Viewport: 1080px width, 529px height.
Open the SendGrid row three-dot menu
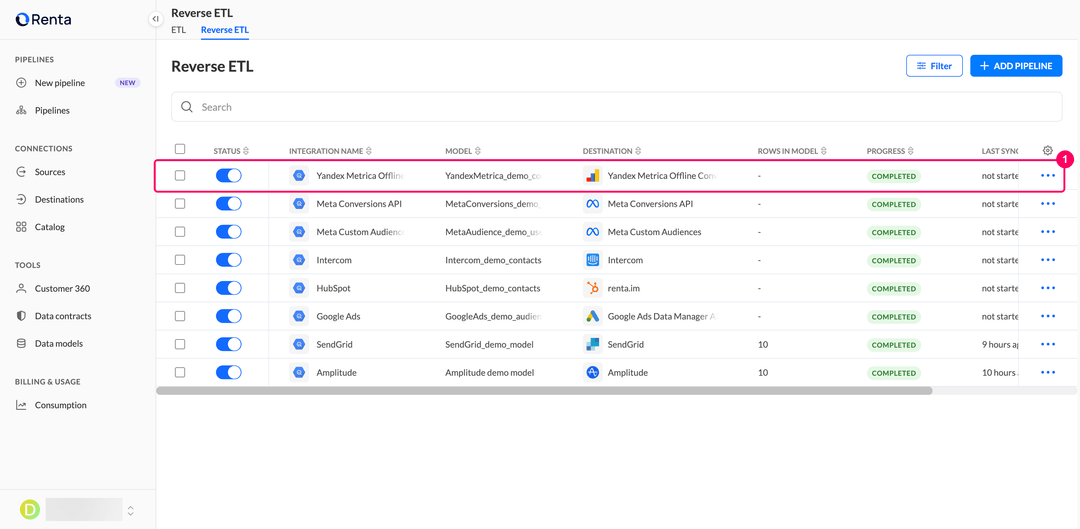[x=1048, y=344]
